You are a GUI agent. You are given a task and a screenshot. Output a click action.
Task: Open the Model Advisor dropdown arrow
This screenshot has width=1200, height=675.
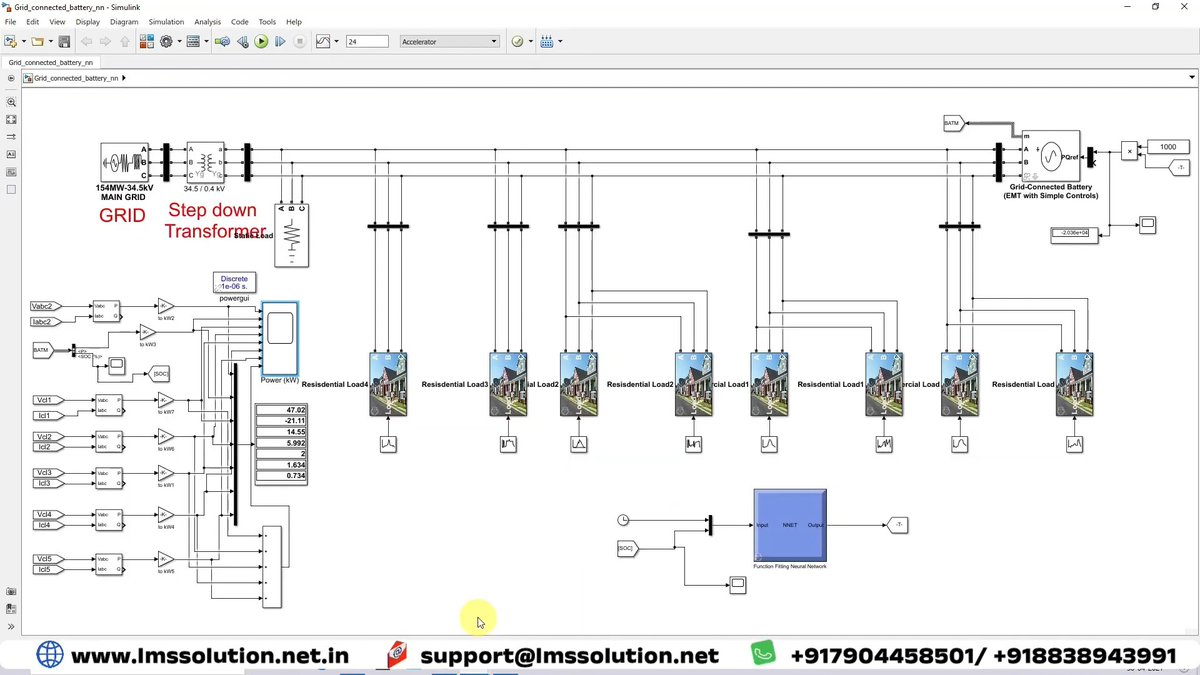point(530,41)
